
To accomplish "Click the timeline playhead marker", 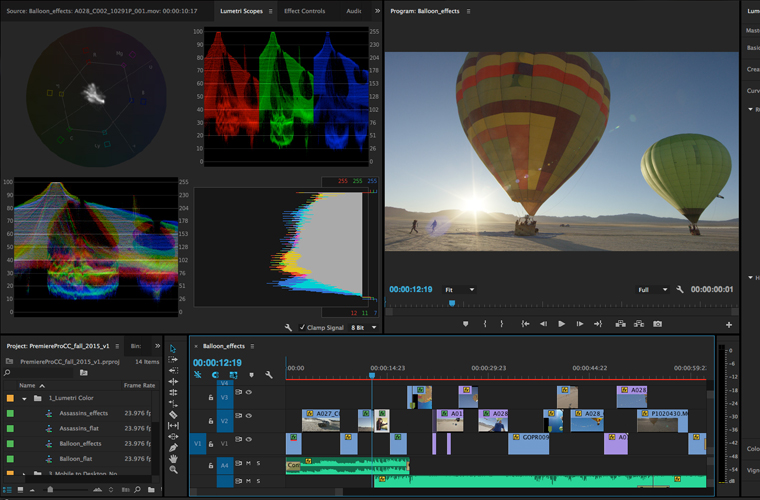I will [x=372, y=375].
